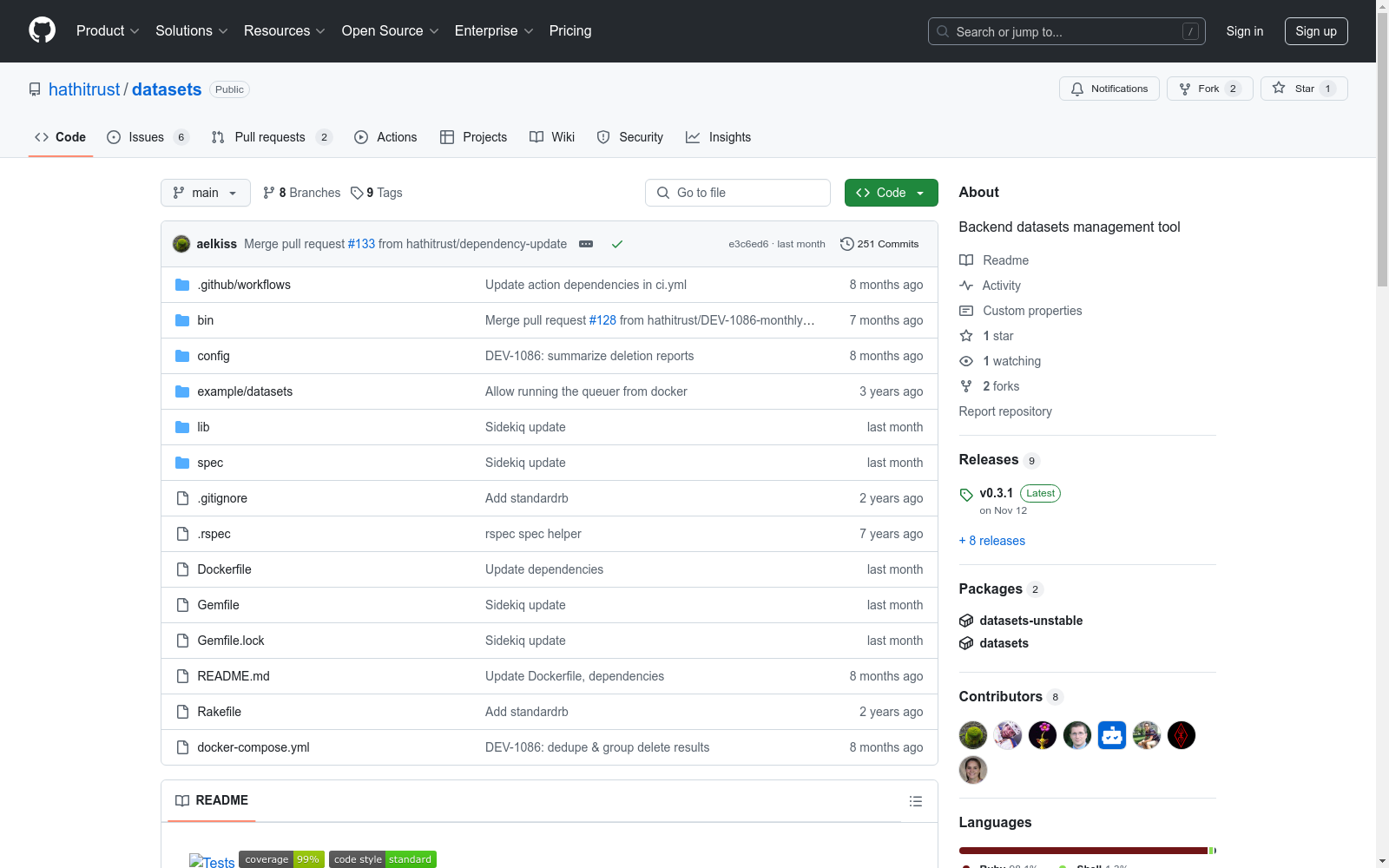Viewport: 1389px width, 868px height.
Task: Open the v0.3.1 latest release
Action: point(996,493)
